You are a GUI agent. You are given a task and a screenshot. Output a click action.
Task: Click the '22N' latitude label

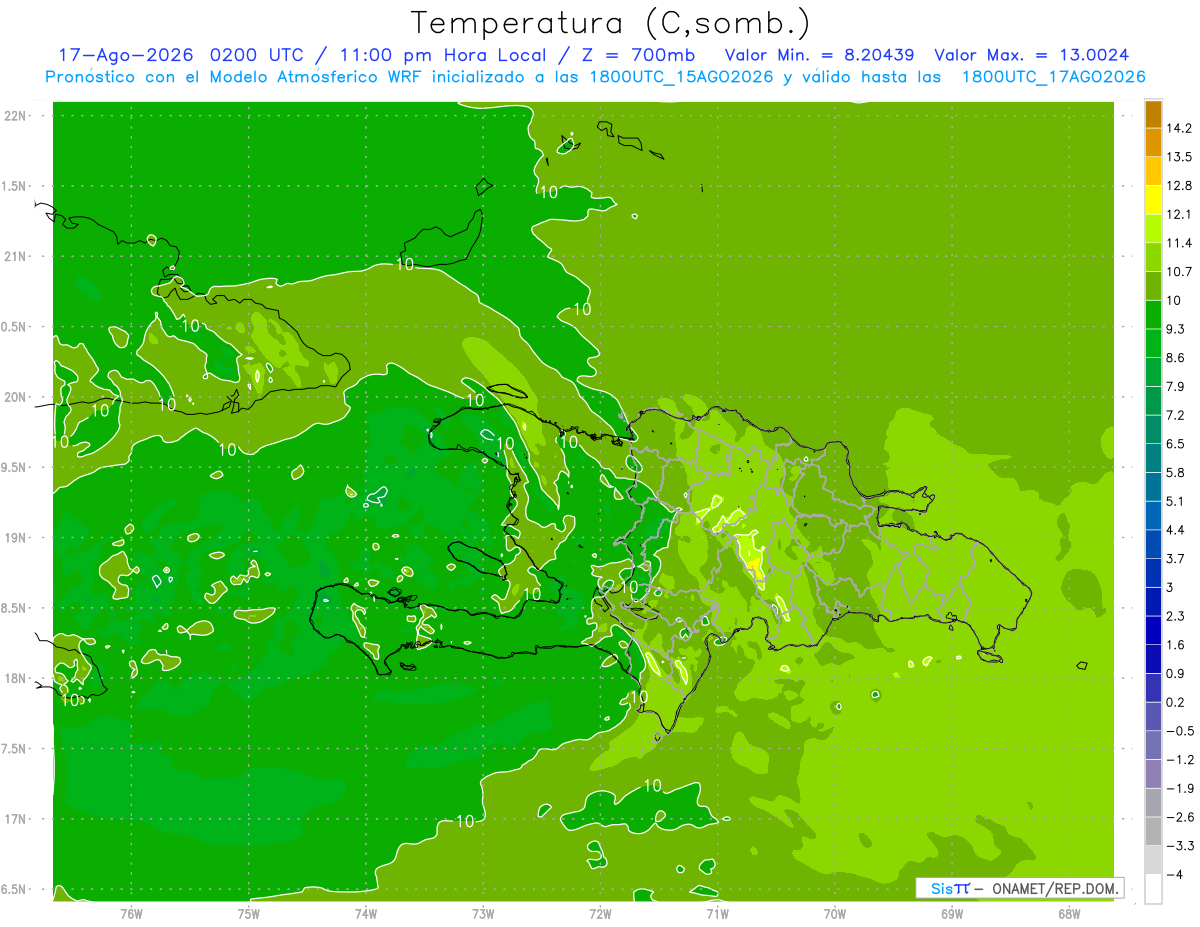pyautogui.click(x=15, y=116)
